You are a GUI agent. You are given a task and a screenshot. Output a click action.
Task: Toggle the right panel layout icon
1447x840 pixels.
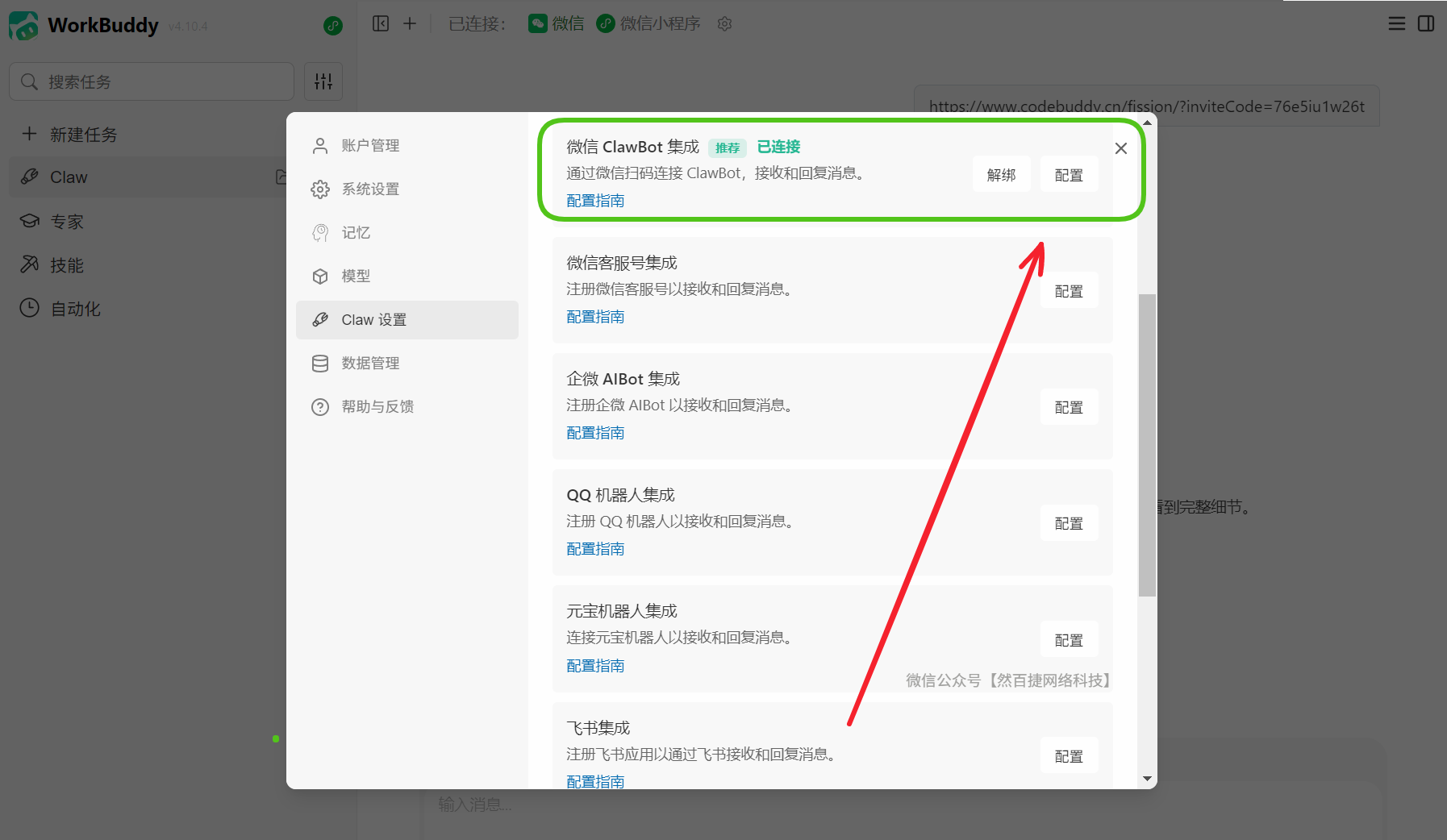pos(1426,23)
